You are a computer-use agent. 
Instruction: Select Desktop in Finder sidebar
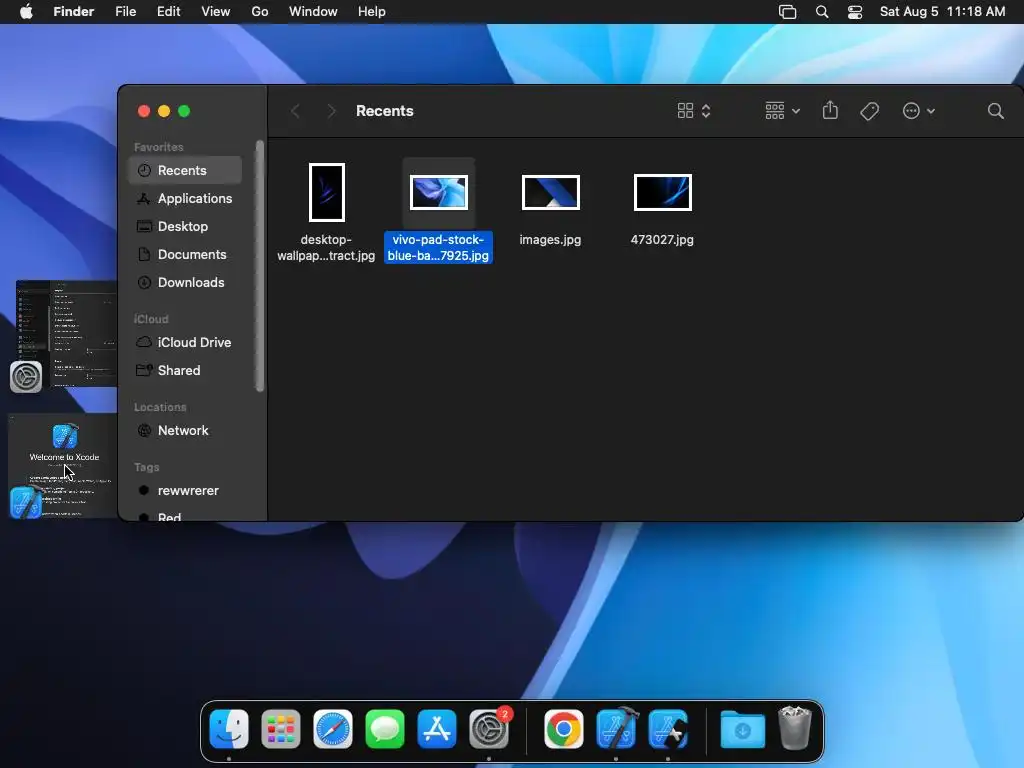tap(185, 227)
